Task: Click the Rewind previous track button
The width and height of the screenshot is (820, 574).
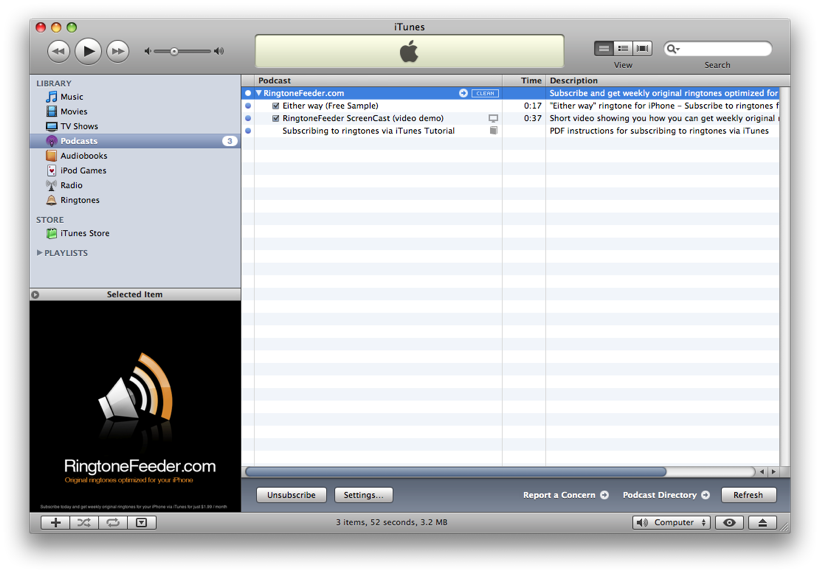Action: tap(59, 51)
